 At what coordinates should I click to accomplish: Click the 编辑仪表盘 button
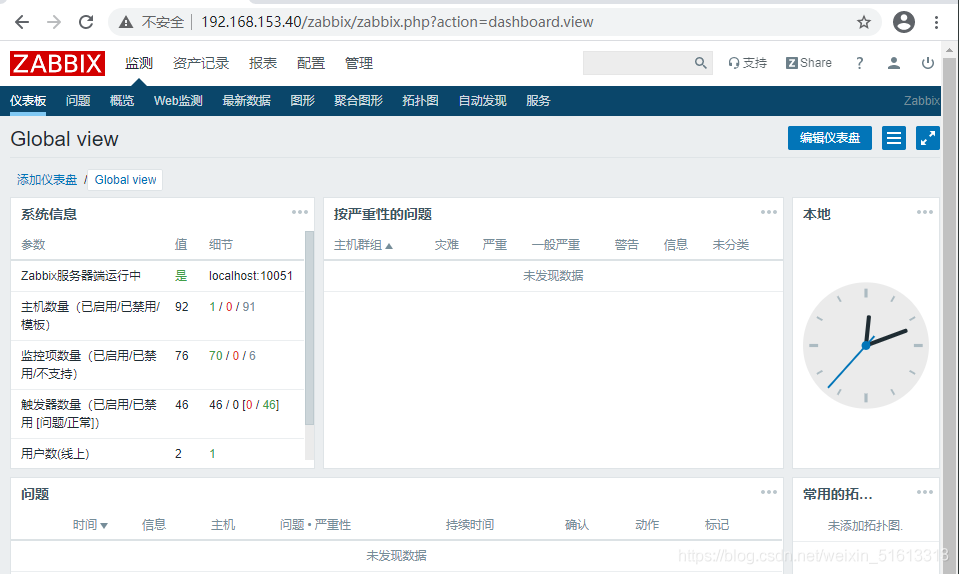pos(829,138)
